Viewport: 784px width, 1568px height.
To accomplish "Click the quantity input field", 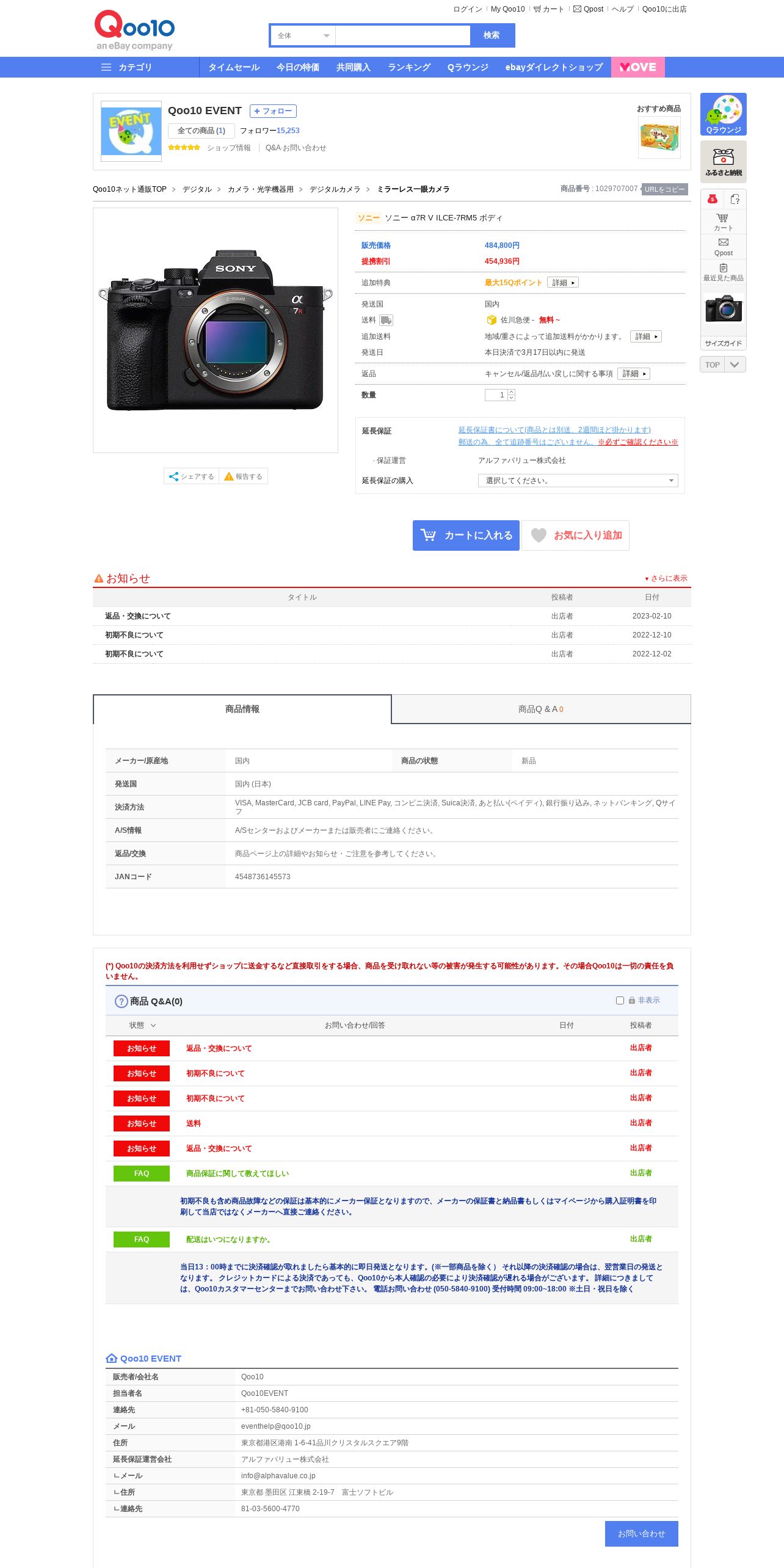I will [496, 395].
